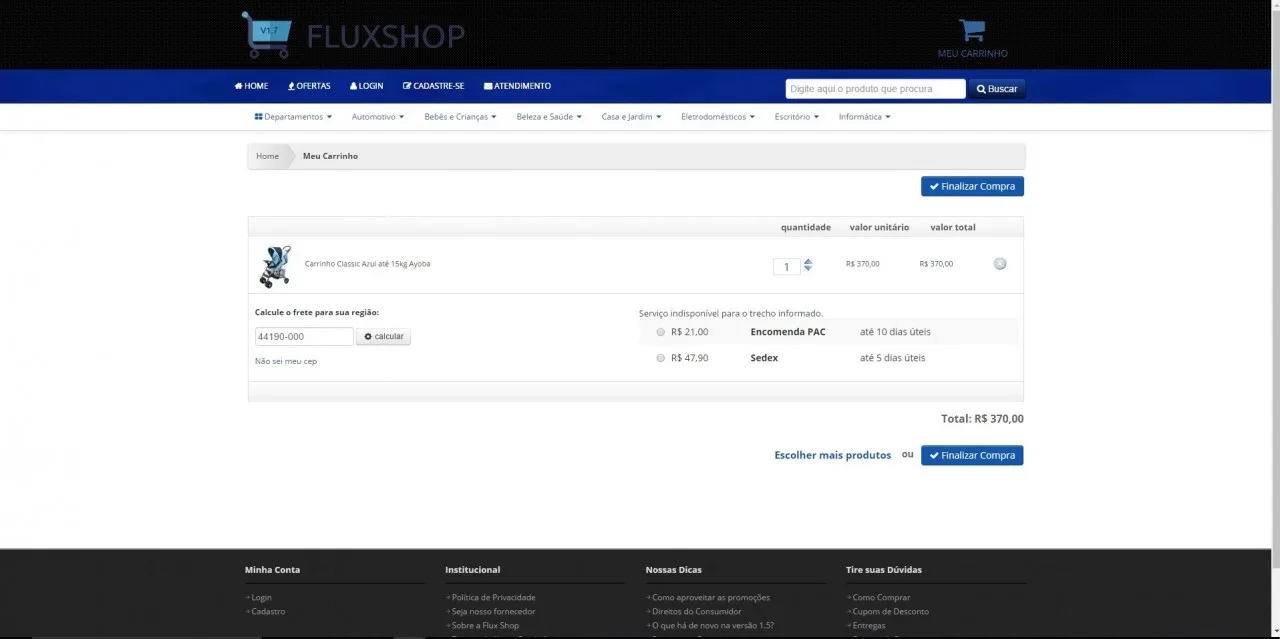Click the Total: R$ 370,00 text
The width and height of the screenshot is (1280, 639).
[982, 419]
